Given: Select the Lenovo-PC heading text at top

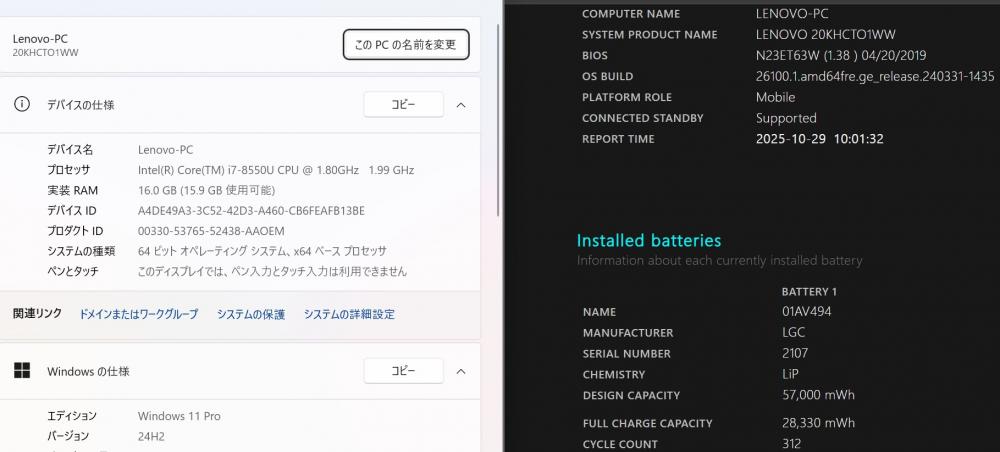Looking at the screenshot, I should 40,39.
